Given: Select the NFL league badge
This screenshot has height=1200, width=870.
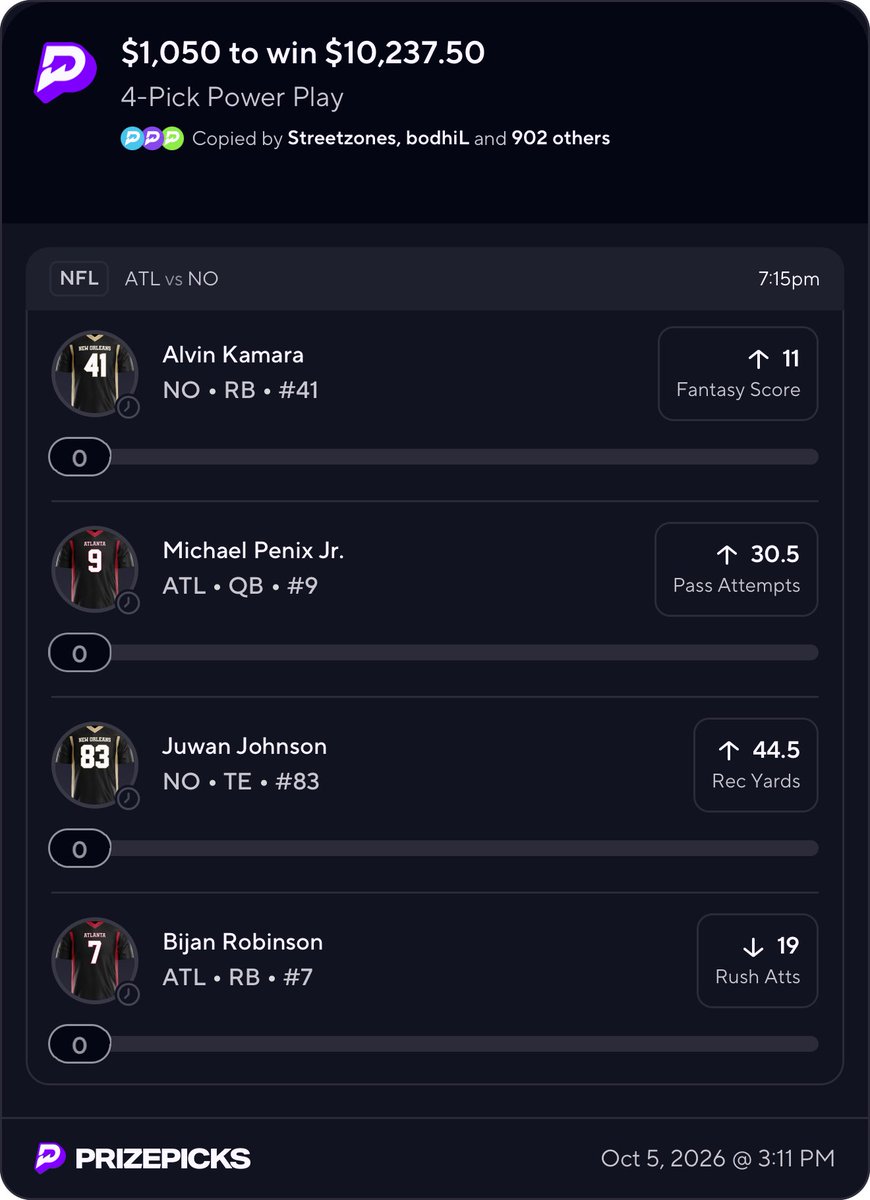Looking at the screenshot, I should 79,278.
